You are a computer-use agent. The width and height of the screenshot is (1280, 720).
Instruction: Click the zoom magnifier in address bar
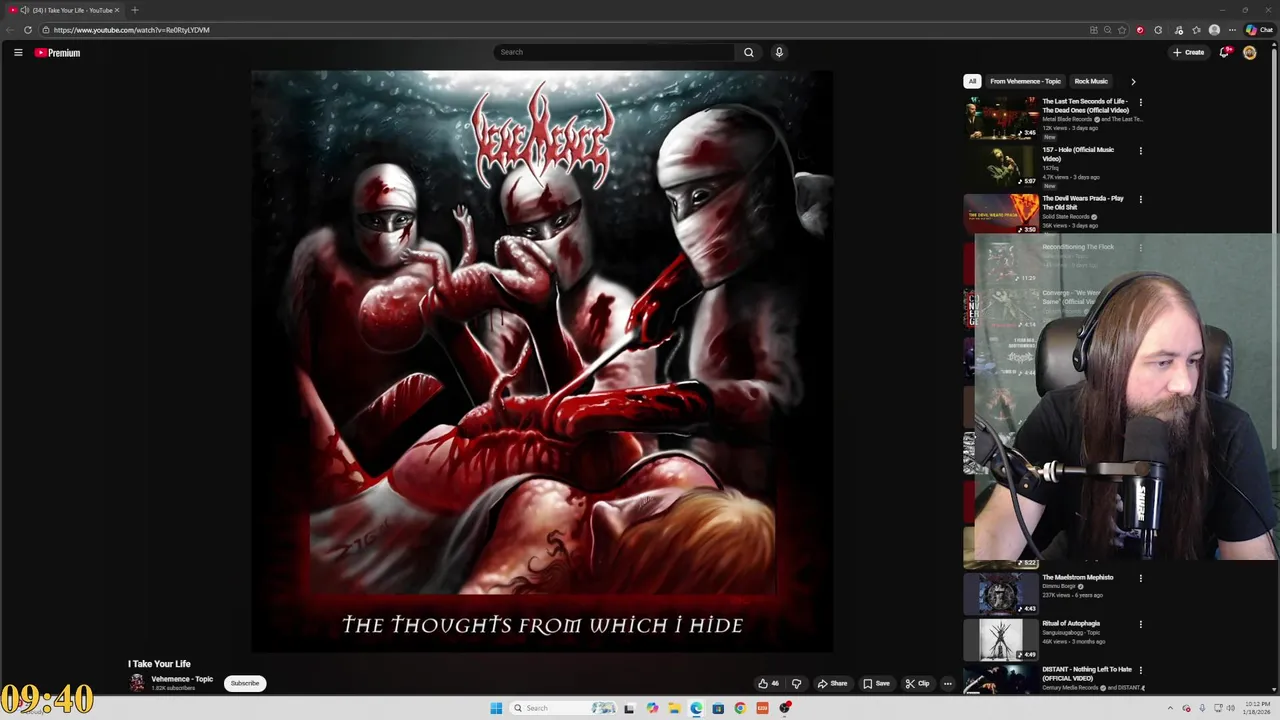[x=1107, y=30]
